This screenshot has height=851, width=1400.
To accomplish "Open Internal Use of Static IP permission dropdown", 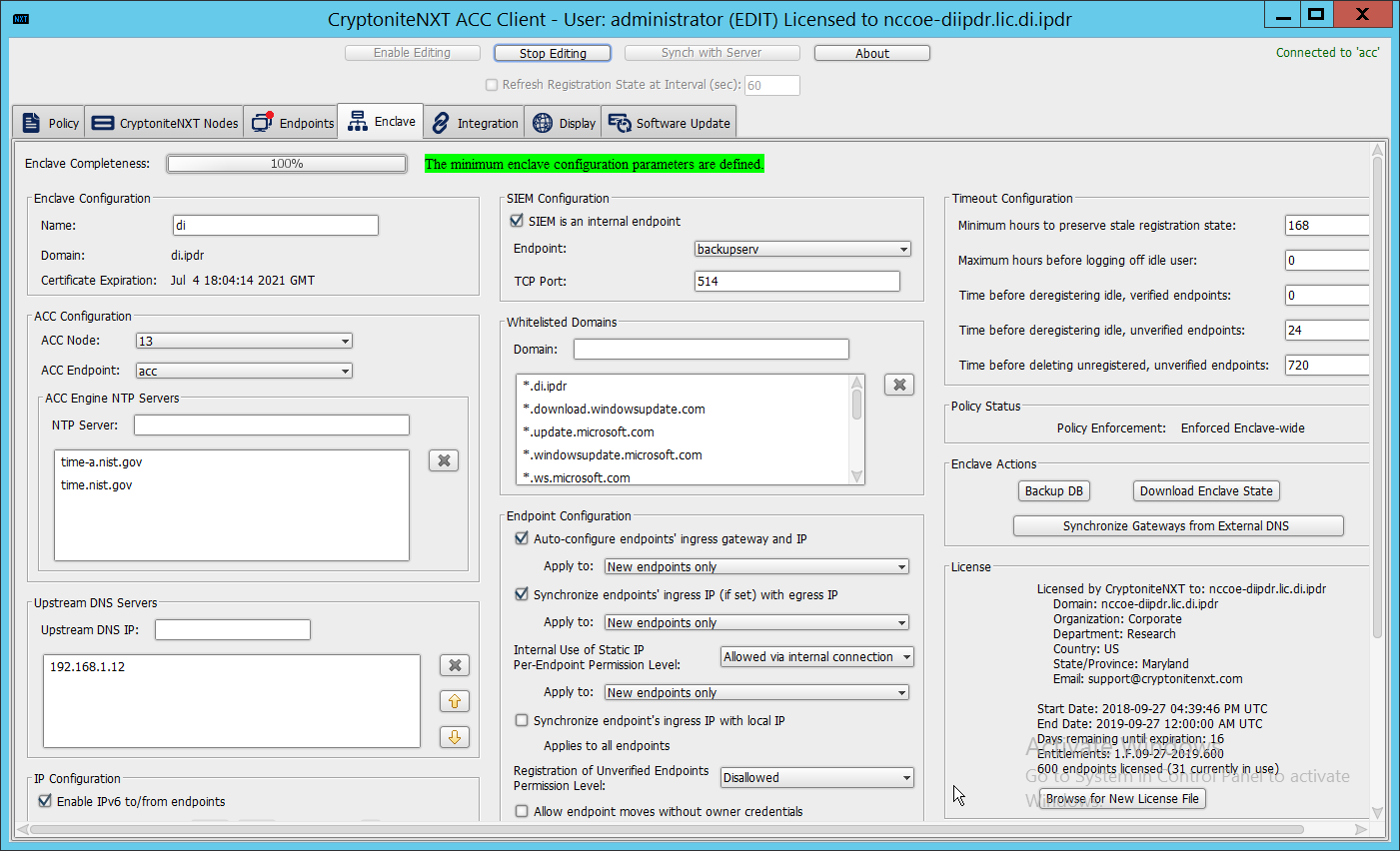I will pos(817,656).
